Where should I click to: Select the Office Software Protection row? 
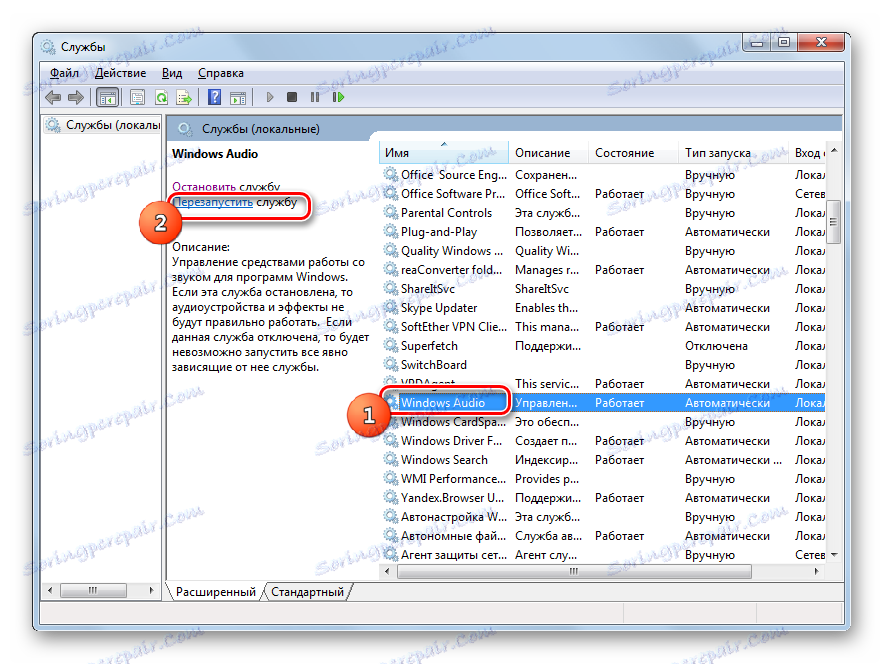point(603,194)
